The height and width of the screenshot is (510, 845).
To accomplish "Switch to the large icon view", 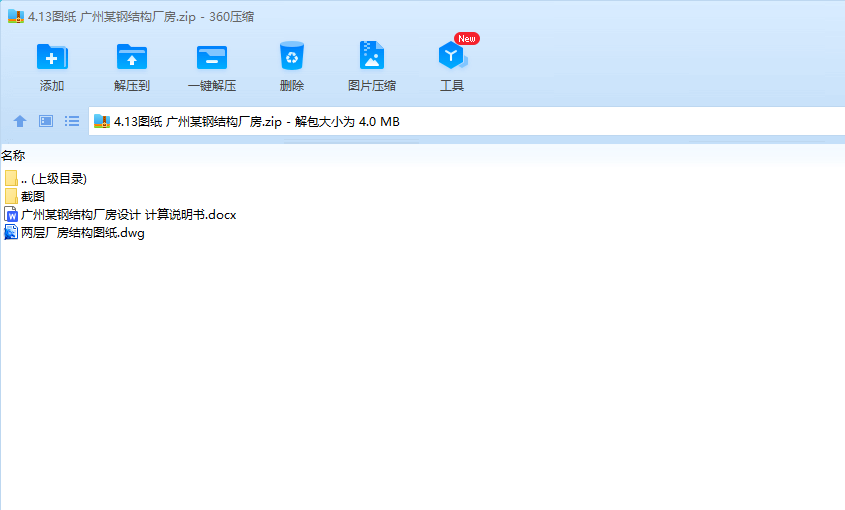I will pyautogui.click(x=46, y=121).
